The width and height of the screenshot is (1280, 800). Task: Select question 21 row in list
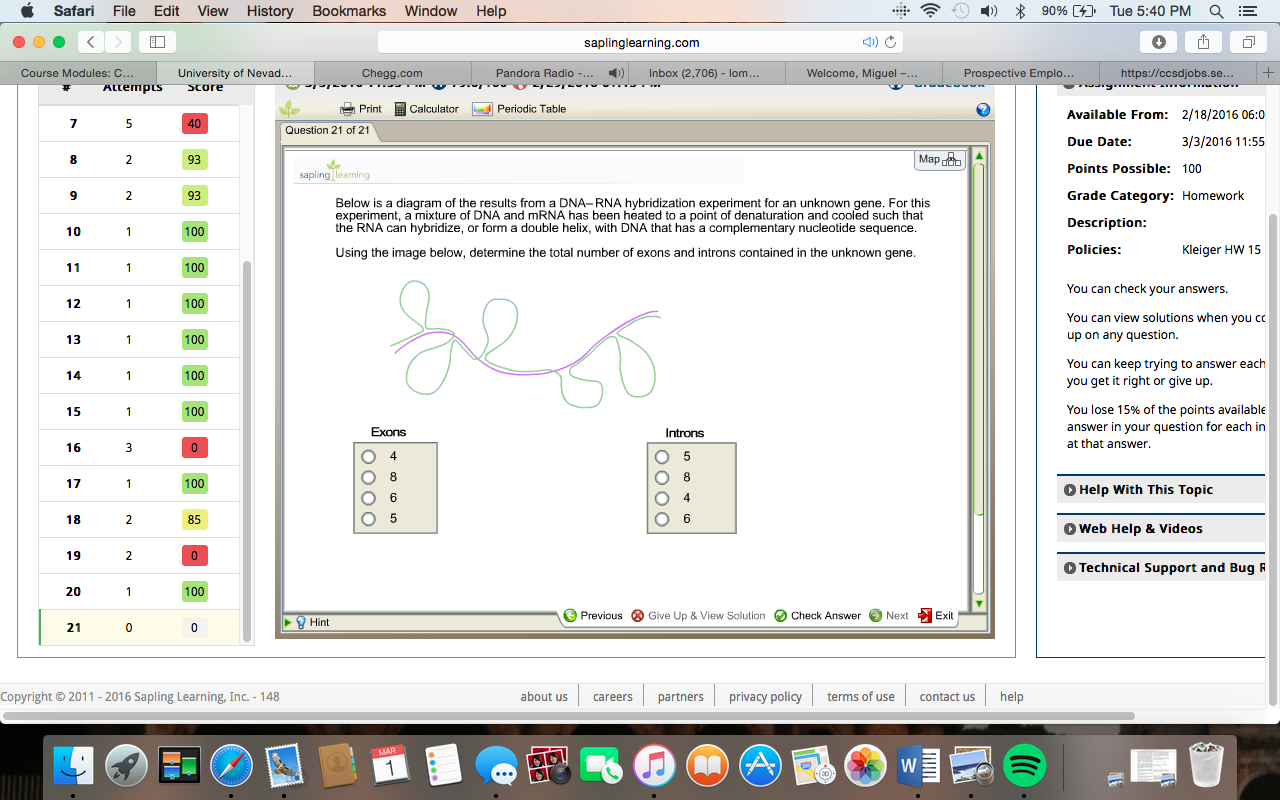tap(139, 628)
